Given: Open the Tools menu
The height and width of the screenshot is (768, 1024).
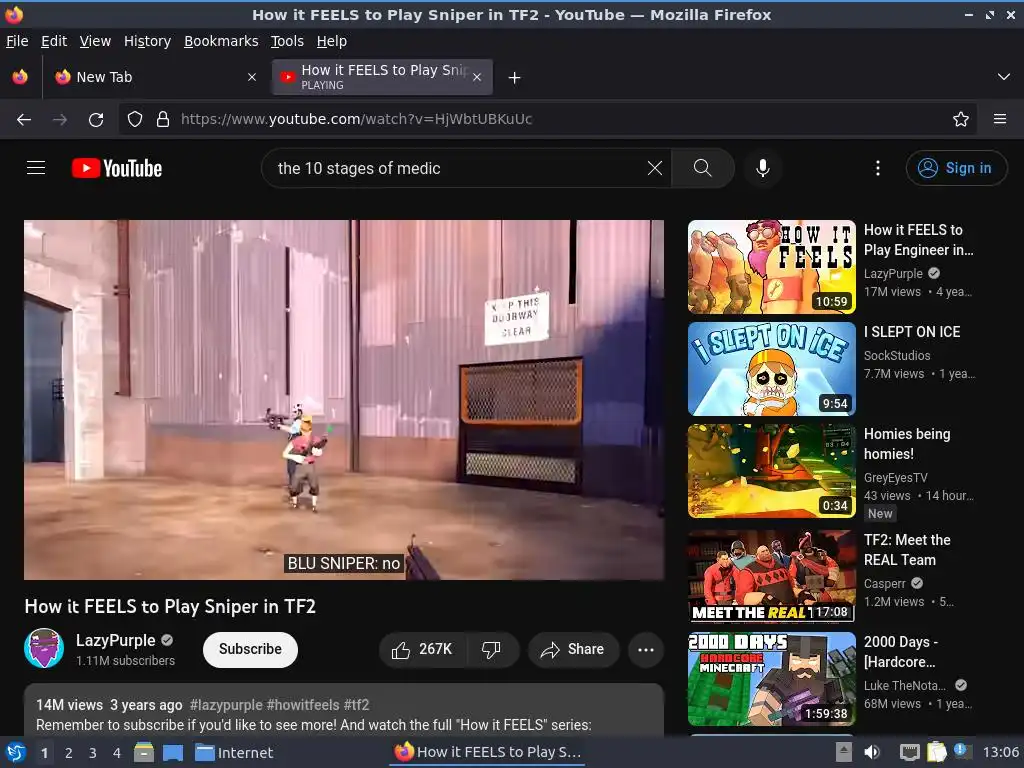Looking at the screenshot, I should pos(287,41).
